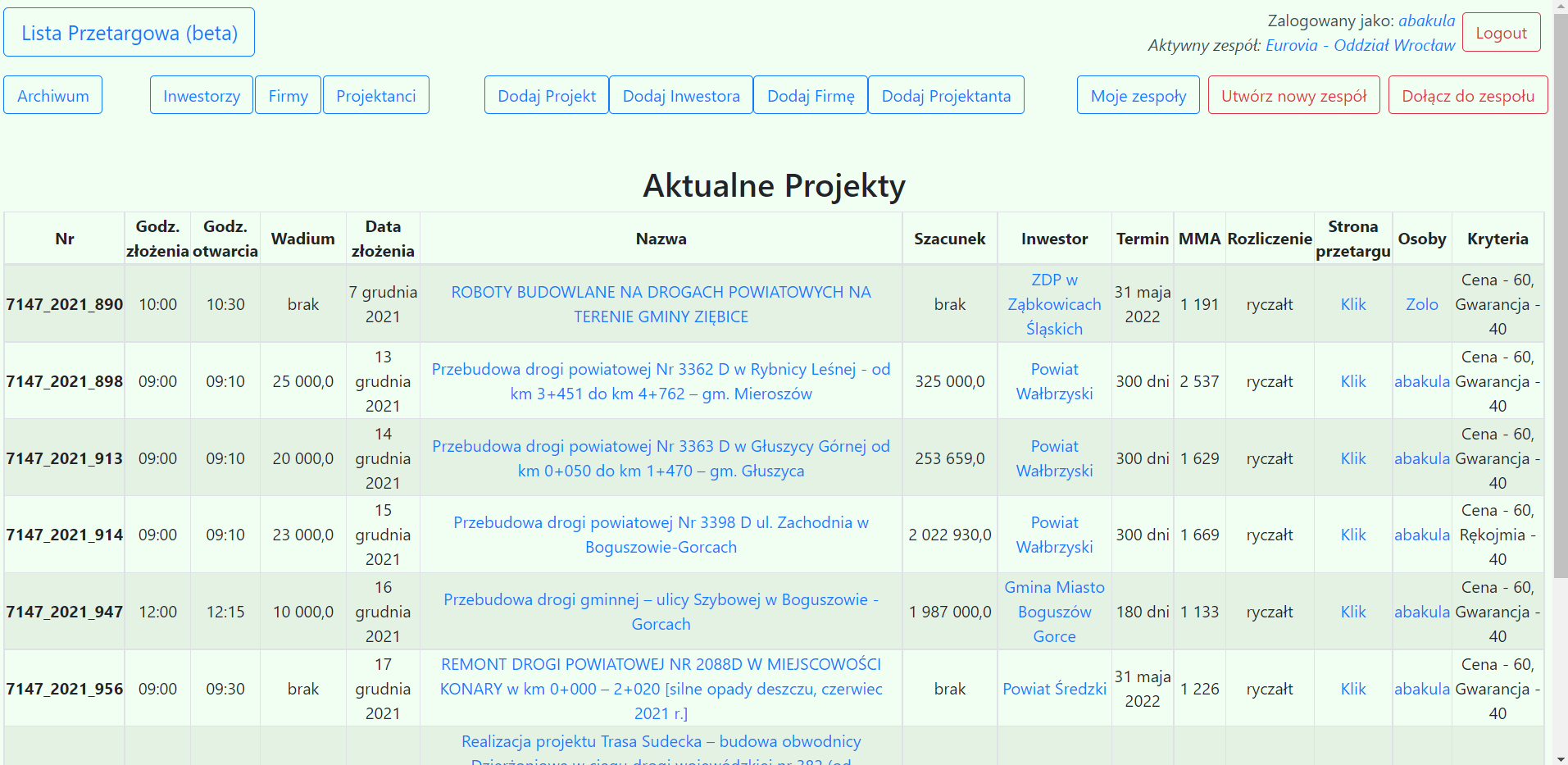
Task: Open abakula person link in row 7147_2021_956
Action: [x=1421, y=689]
